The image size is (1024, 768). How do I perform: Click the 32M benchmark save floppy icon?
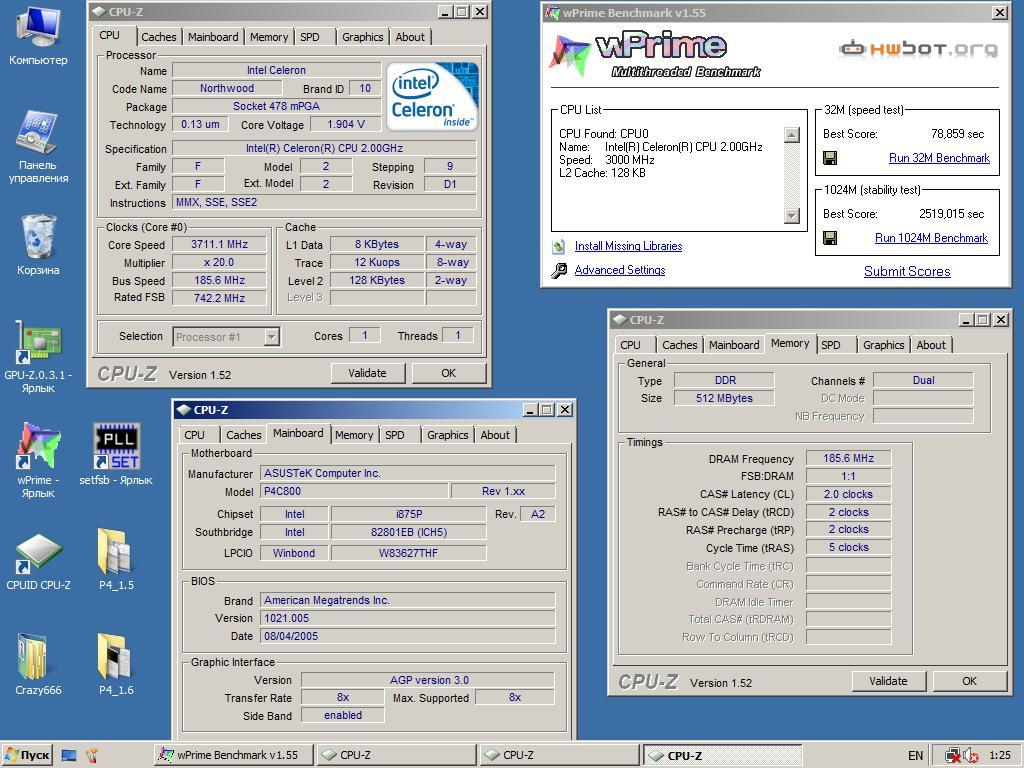pos(830,158)
